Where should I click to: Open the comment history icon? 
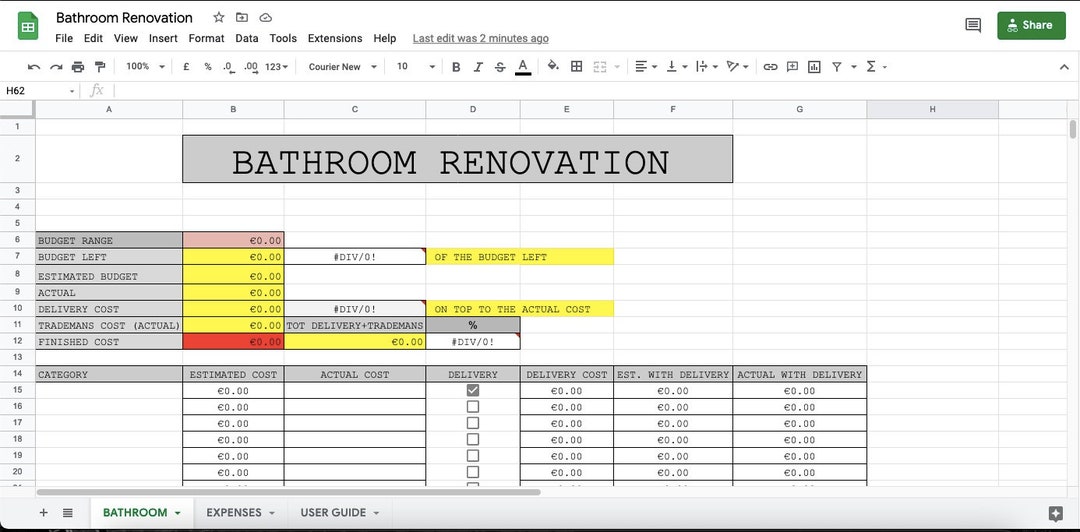(x=973, y=25)
